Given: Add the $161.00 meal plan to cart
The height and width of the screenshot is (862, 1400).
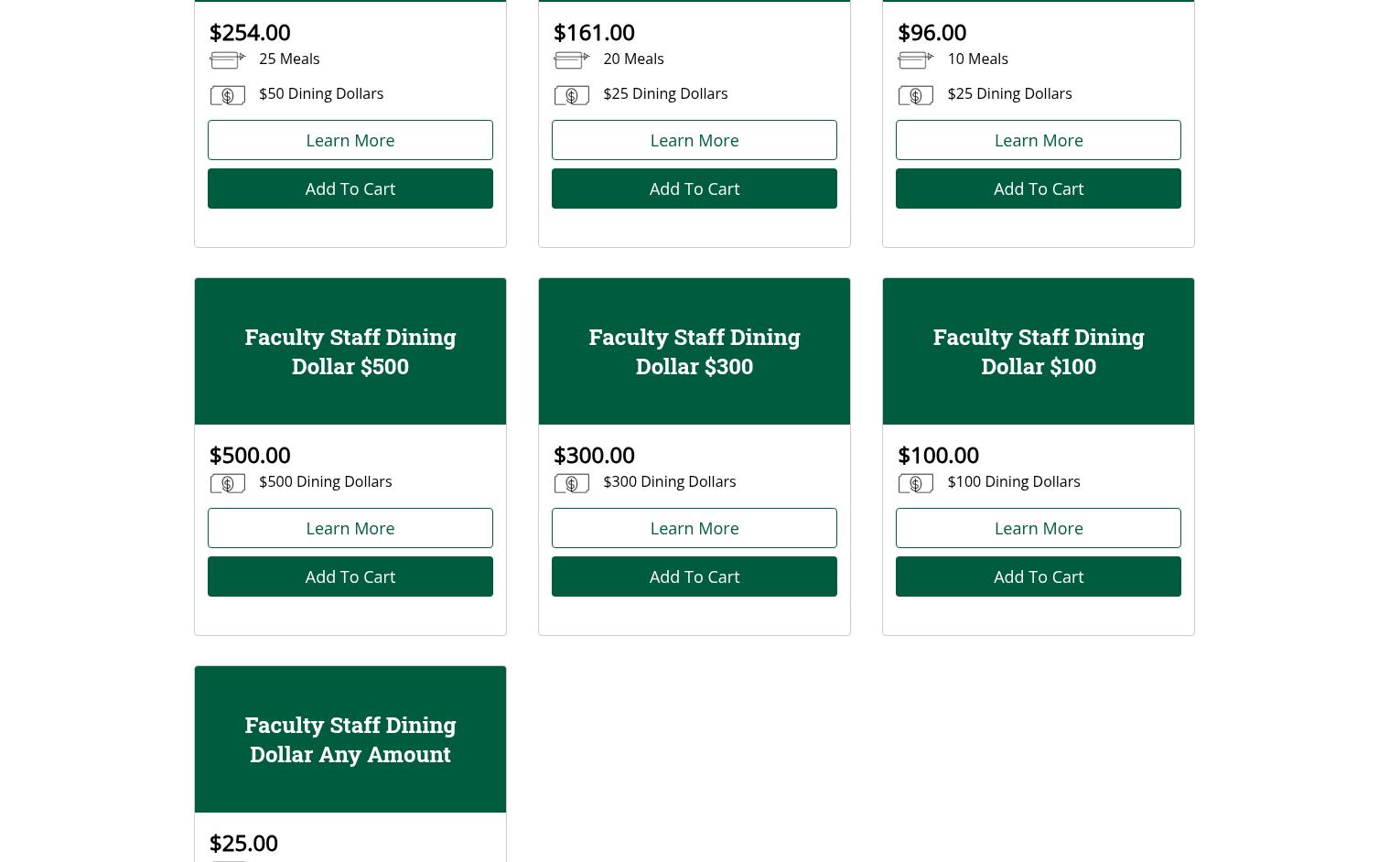Looking at the screenshot, I should [694, 189].
